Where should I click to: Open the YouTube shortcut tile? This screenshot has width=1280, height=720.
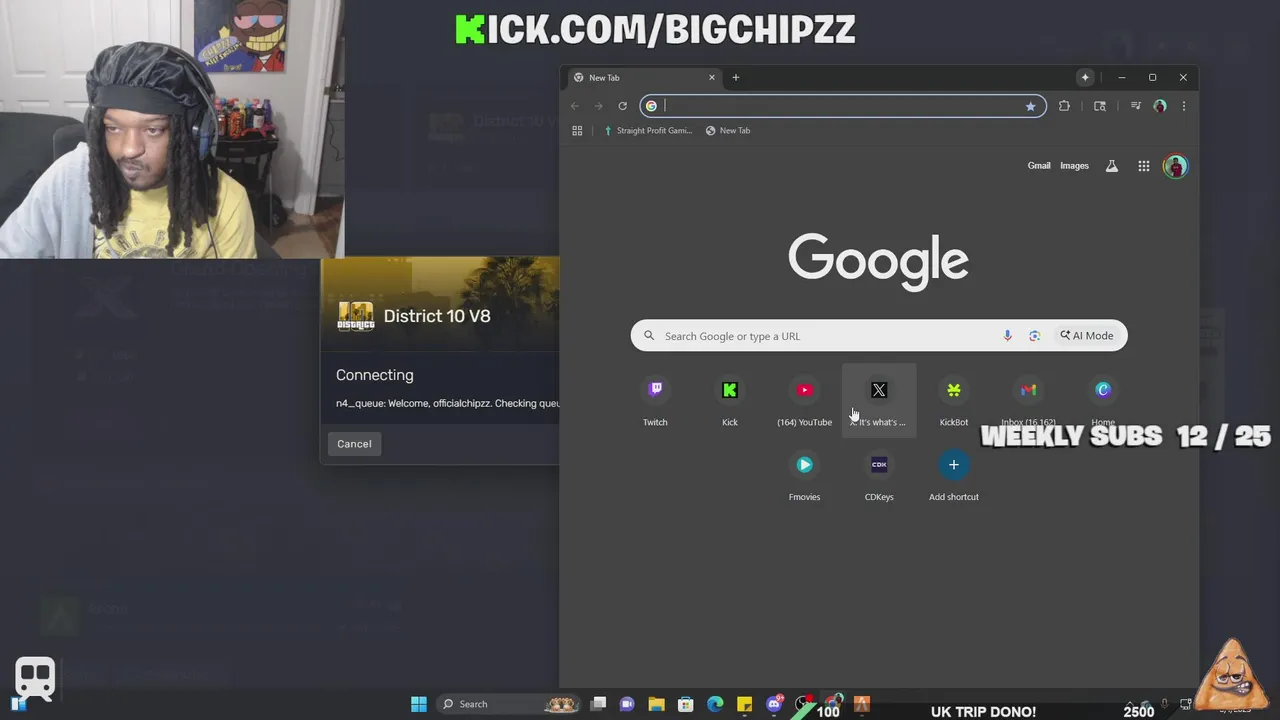[x=804, y=401]
